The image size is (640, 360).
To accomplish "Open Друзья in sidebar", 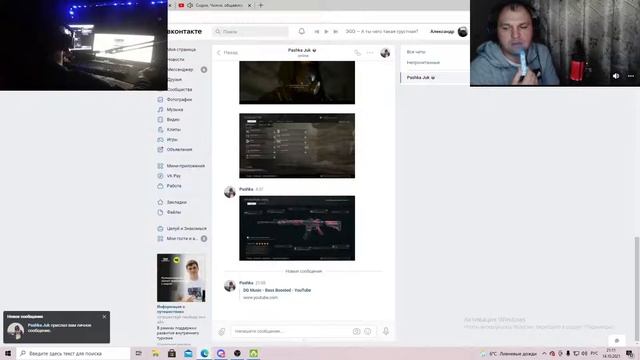I will coord(175,80).
